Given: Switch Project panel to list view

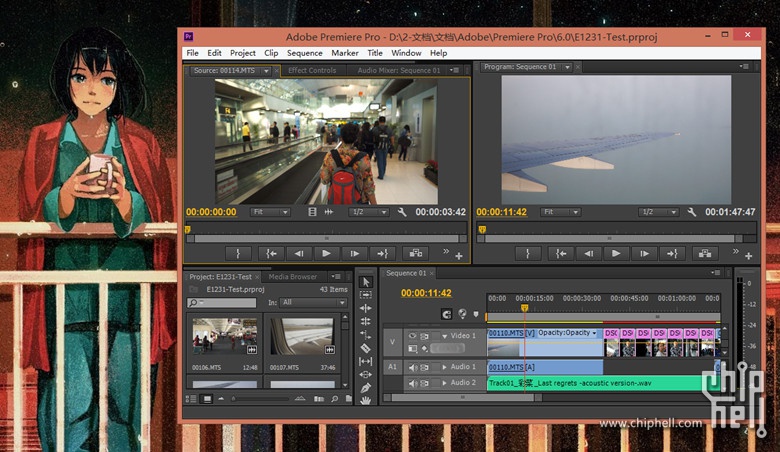Looking at the screenshot, I should 193,399.
